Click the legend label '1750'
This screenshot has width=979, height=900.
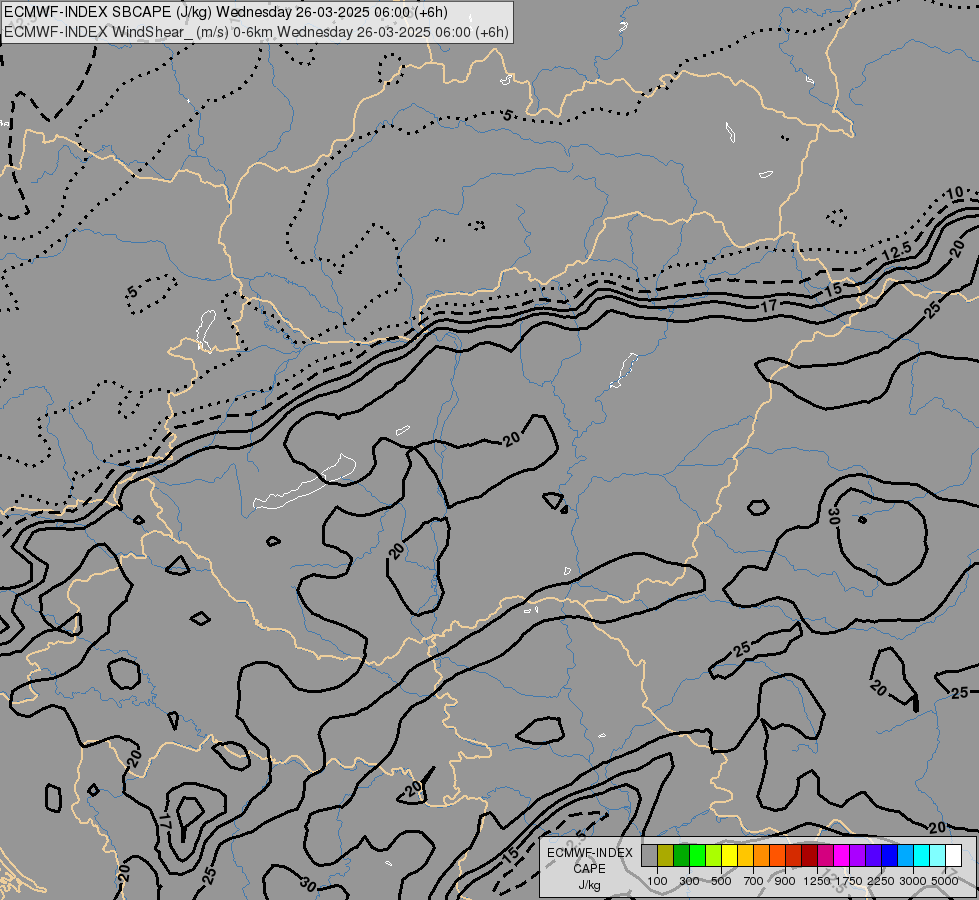[849, 881]
